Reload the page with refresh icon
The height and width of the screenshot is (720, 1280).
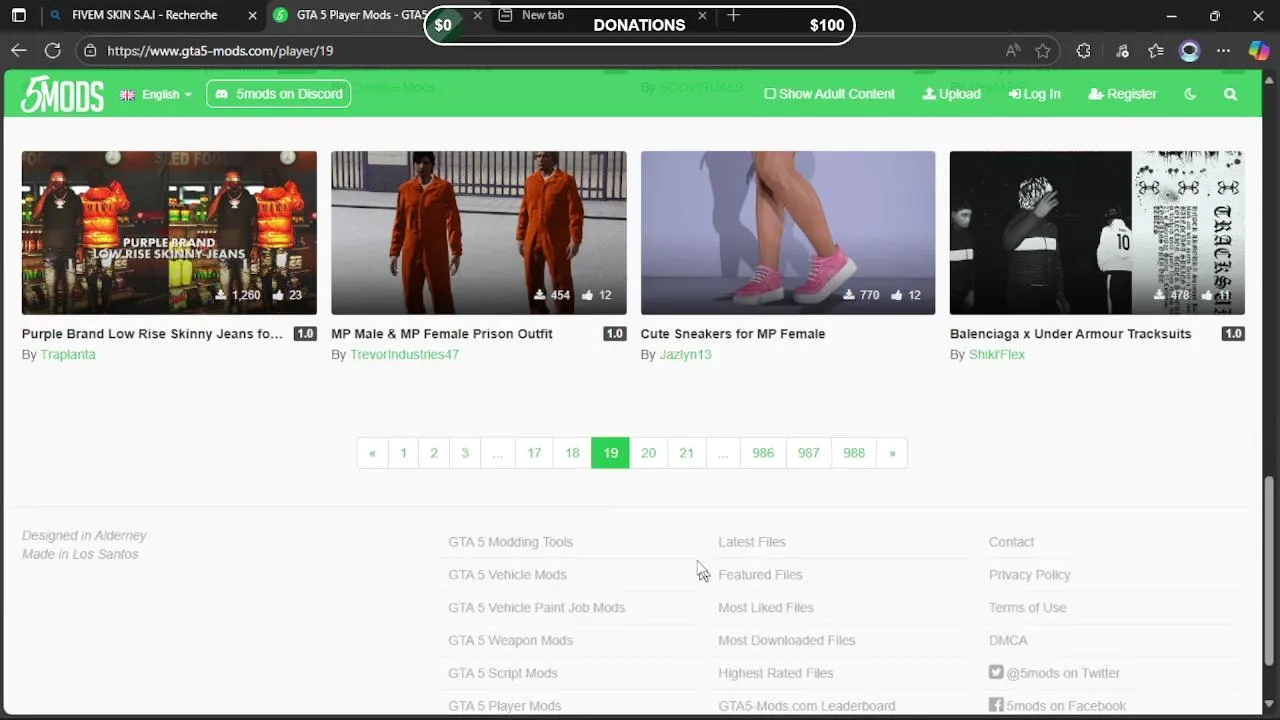coord(53,50)
